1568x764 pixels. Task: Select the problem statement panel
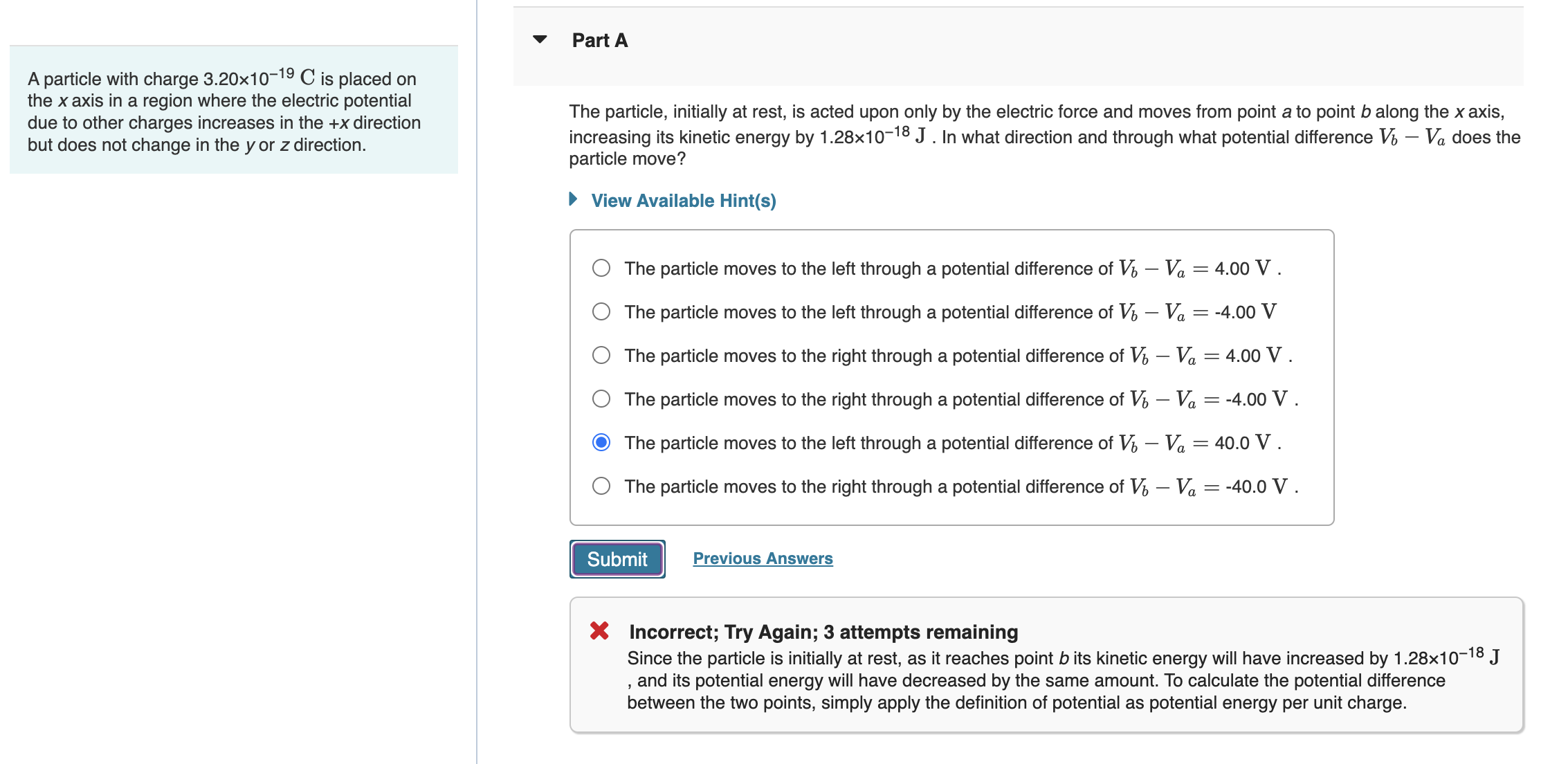tap(233, 111)
